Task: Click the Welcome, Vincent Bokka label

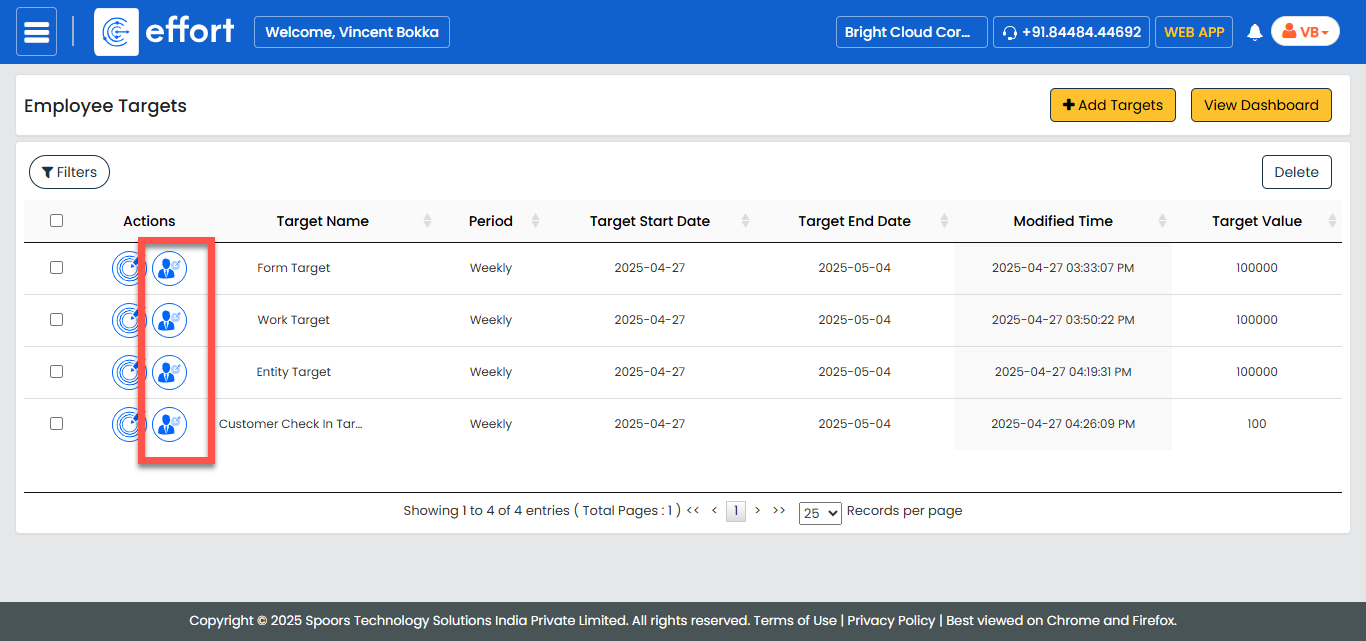Action: pyautogui.click(x=352, y=32)
